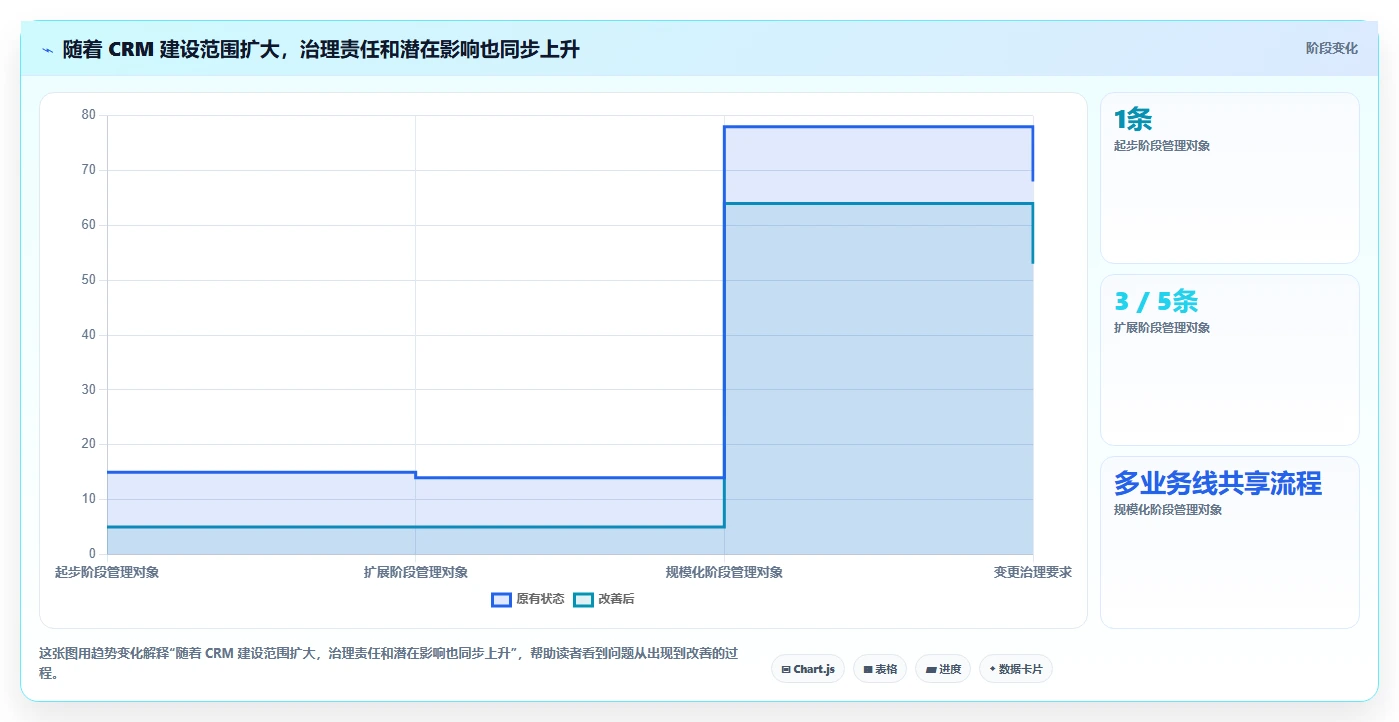Click the 扩展阶段管理对象 caption under 3 / 5条
The width and height of the screenshot is (1399, 722).
(x=1162, y=328)
